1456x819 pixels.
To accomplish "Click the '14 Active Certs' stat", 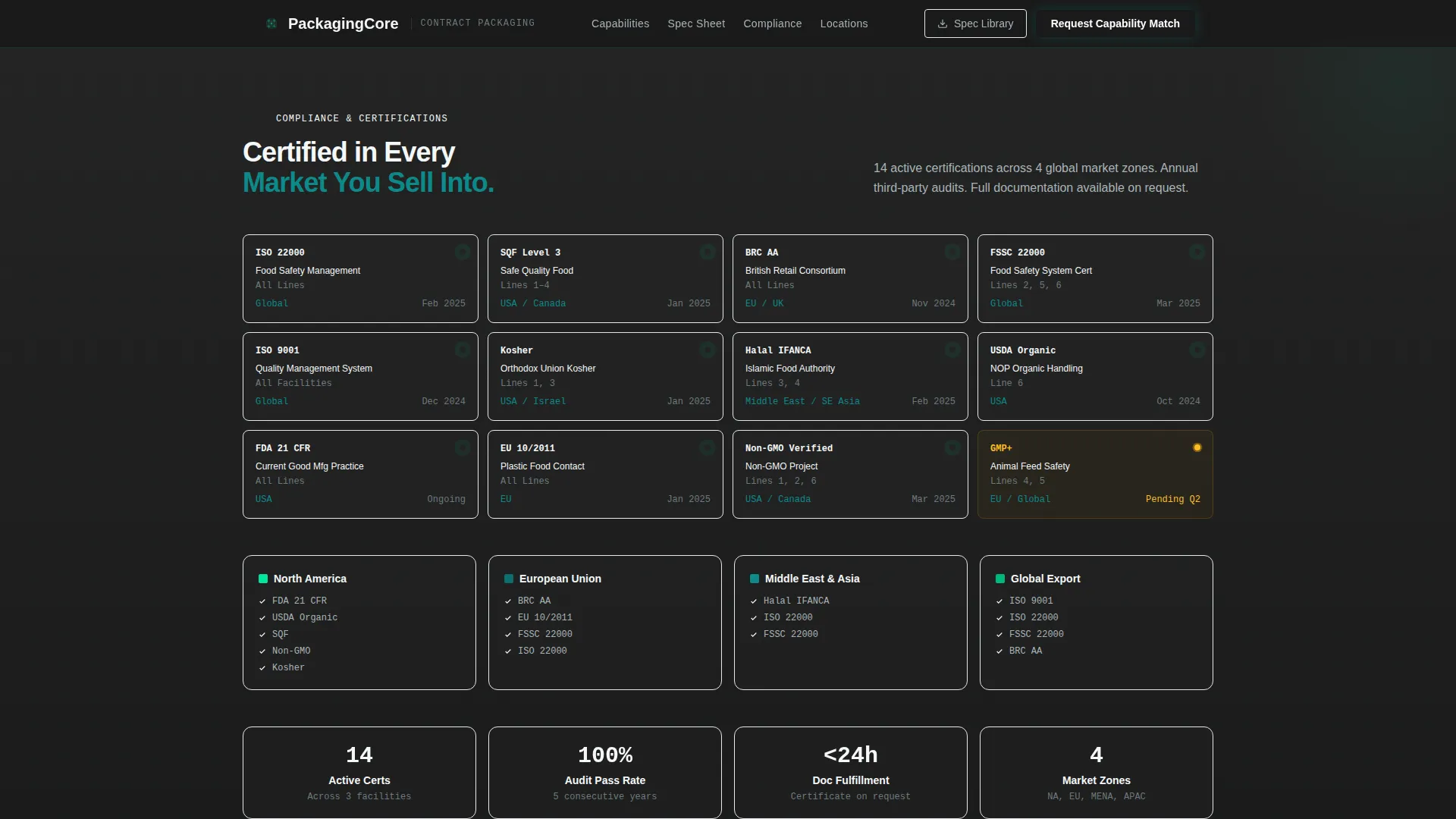I will (x=359, y=772).
